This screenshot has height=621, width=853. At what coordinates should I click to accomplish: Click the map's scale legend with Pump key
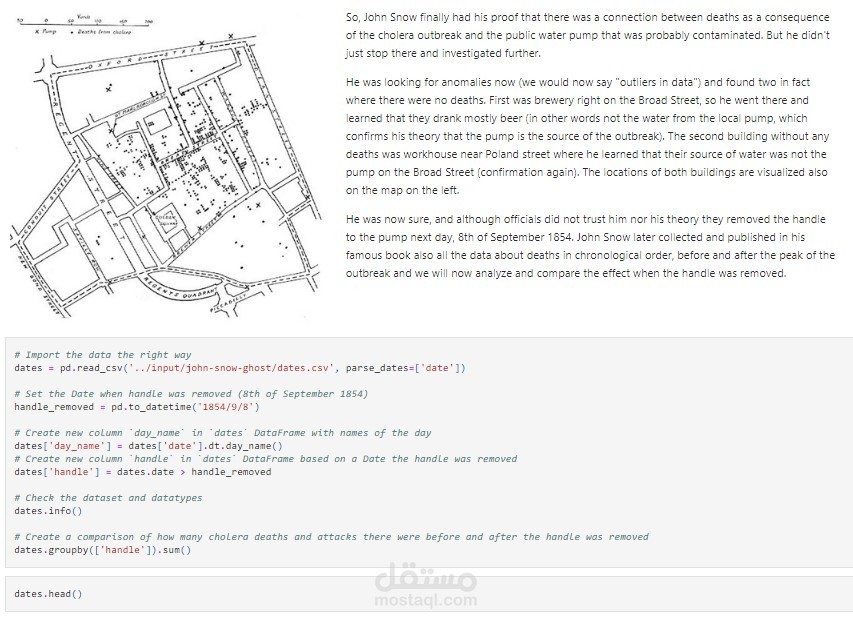point(84,25)
